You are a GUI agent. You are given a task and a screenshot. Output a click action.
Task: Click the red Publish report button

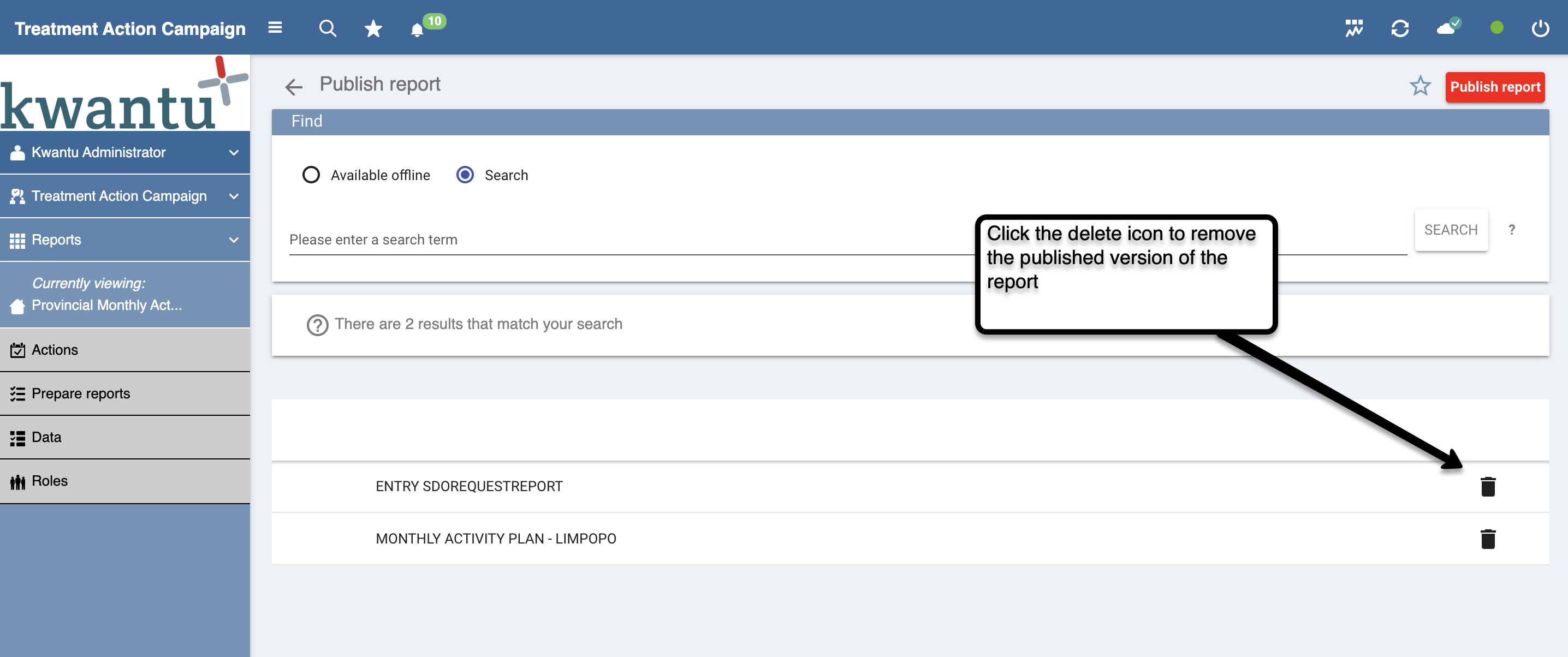click(1495, 87)
